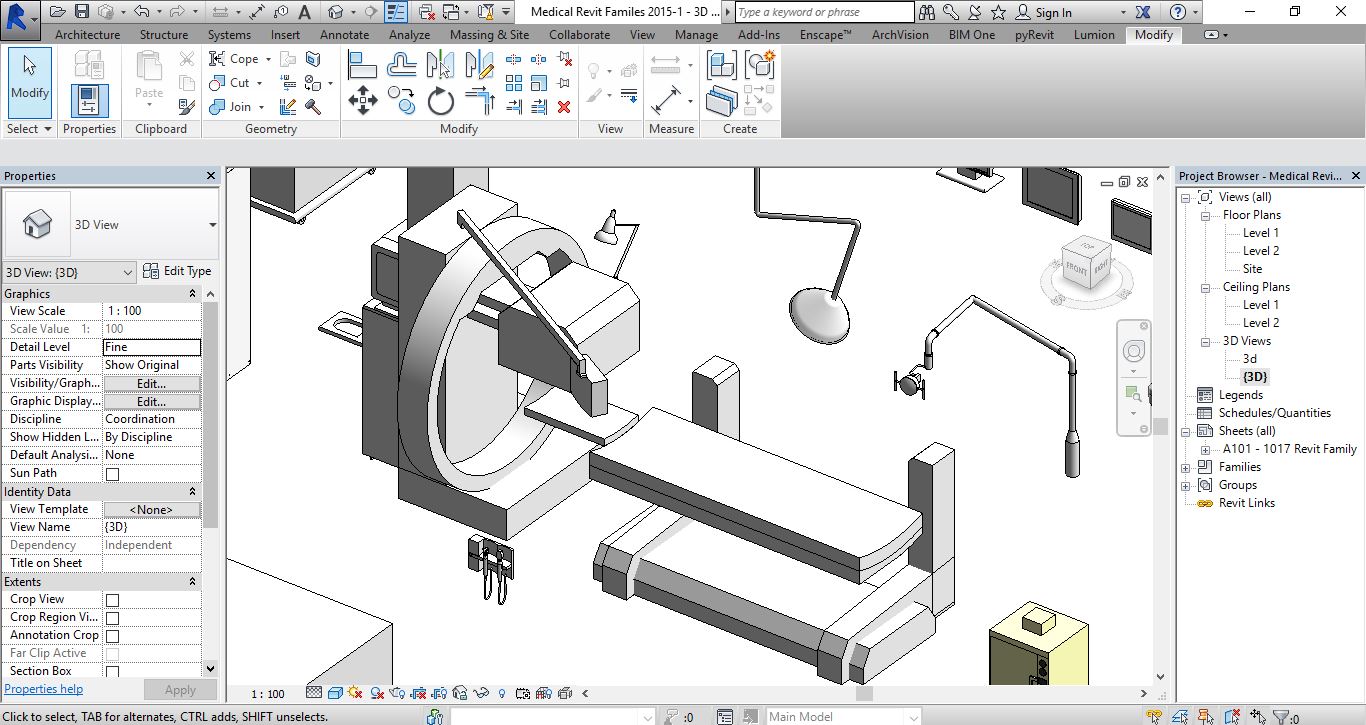Image resolution: width=1366 pixels, height=725 pixels.
Task: Toggle the Sun Path icon in view control bar
Action: click(356, 693)
